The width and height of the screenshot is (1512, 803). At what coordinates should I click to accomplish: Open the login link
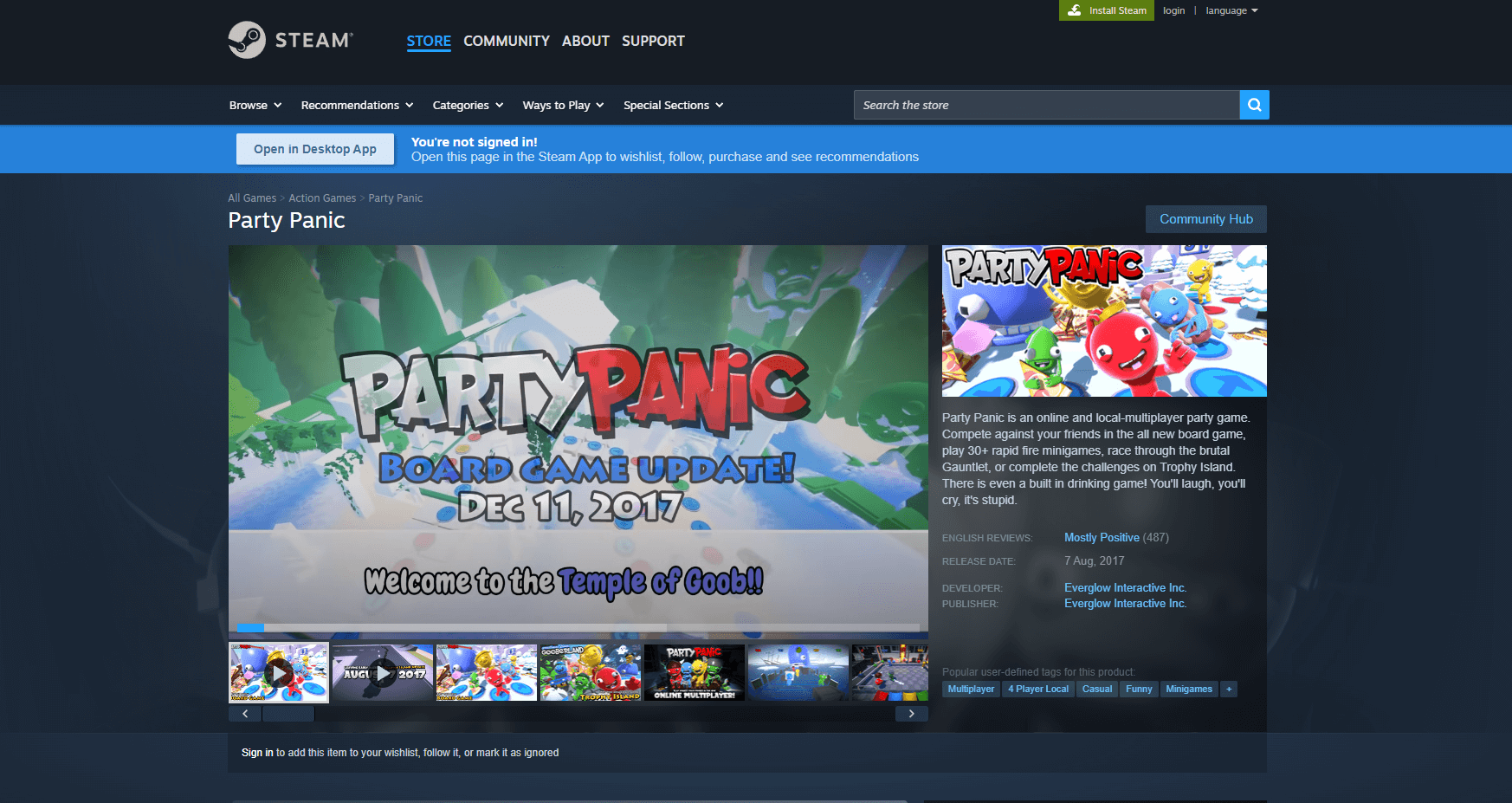(1173, 10)
